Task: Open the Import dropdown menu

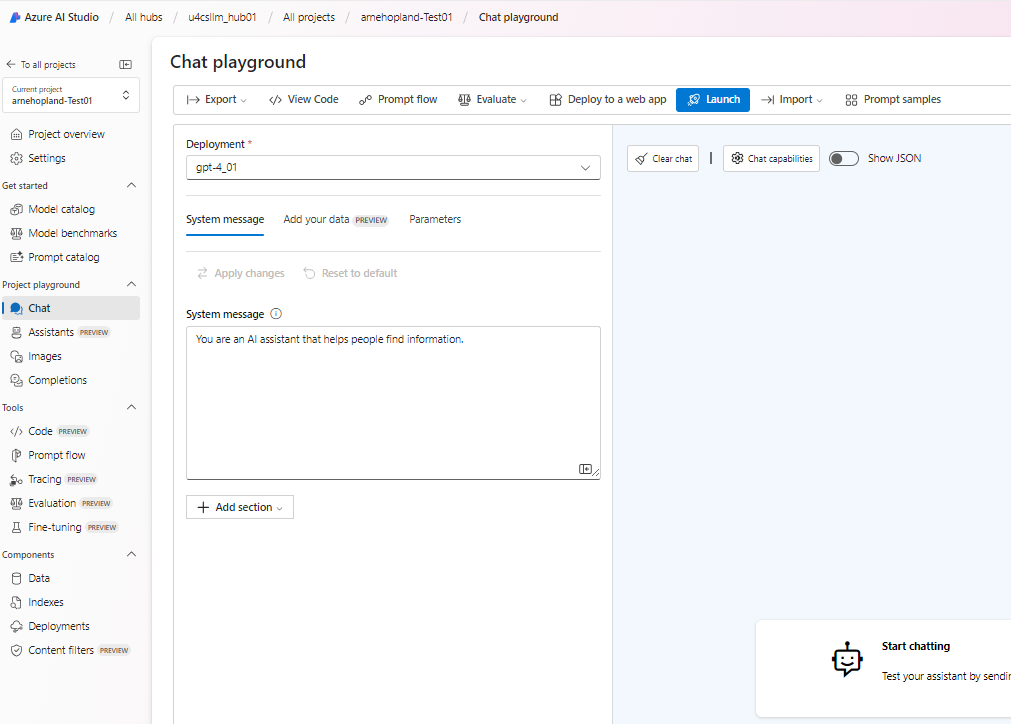Action: pyautogui.click(x=792, y=99)
